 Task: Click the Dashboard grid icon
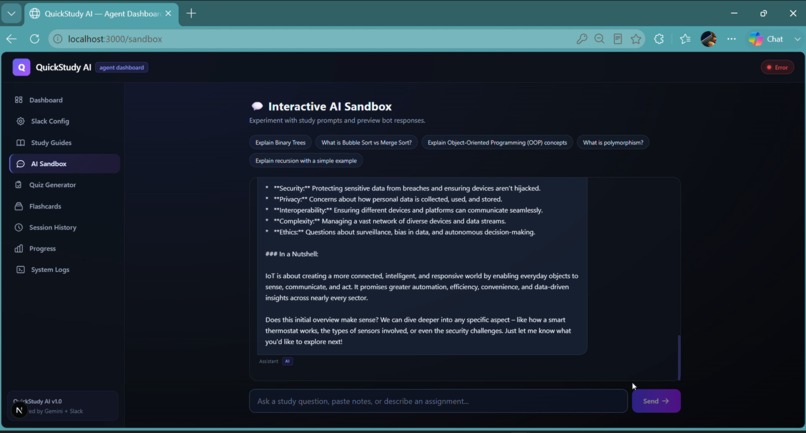(19, 100)
